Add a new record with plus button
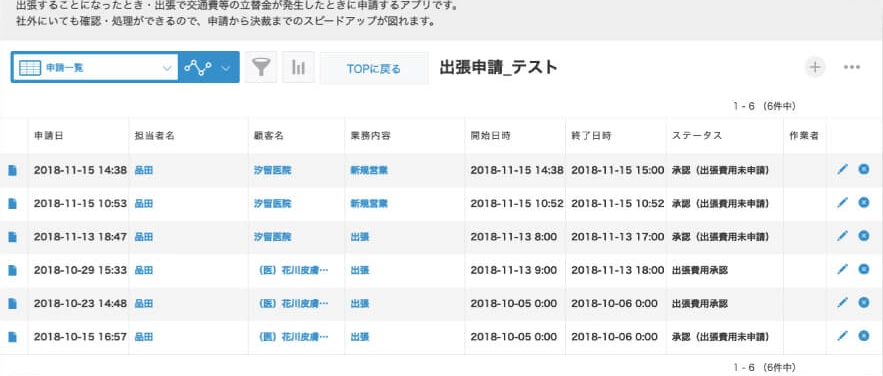The height and width of the screenshot is (376, 883). (x=814, y=67)
